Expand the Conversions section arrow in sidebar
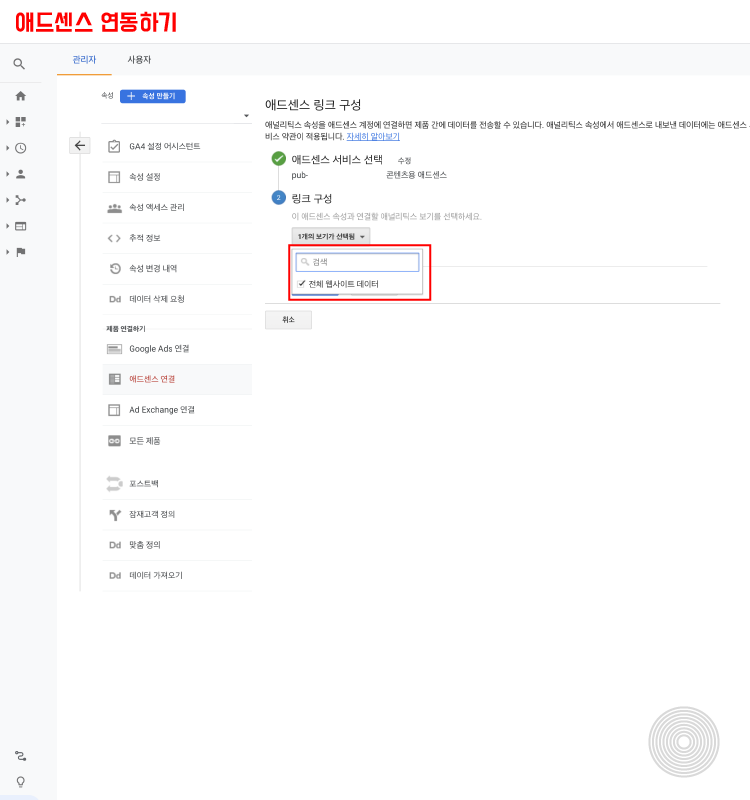Viewport: 750px width, 800px height. pyautogui.click(x=7, y=252)
